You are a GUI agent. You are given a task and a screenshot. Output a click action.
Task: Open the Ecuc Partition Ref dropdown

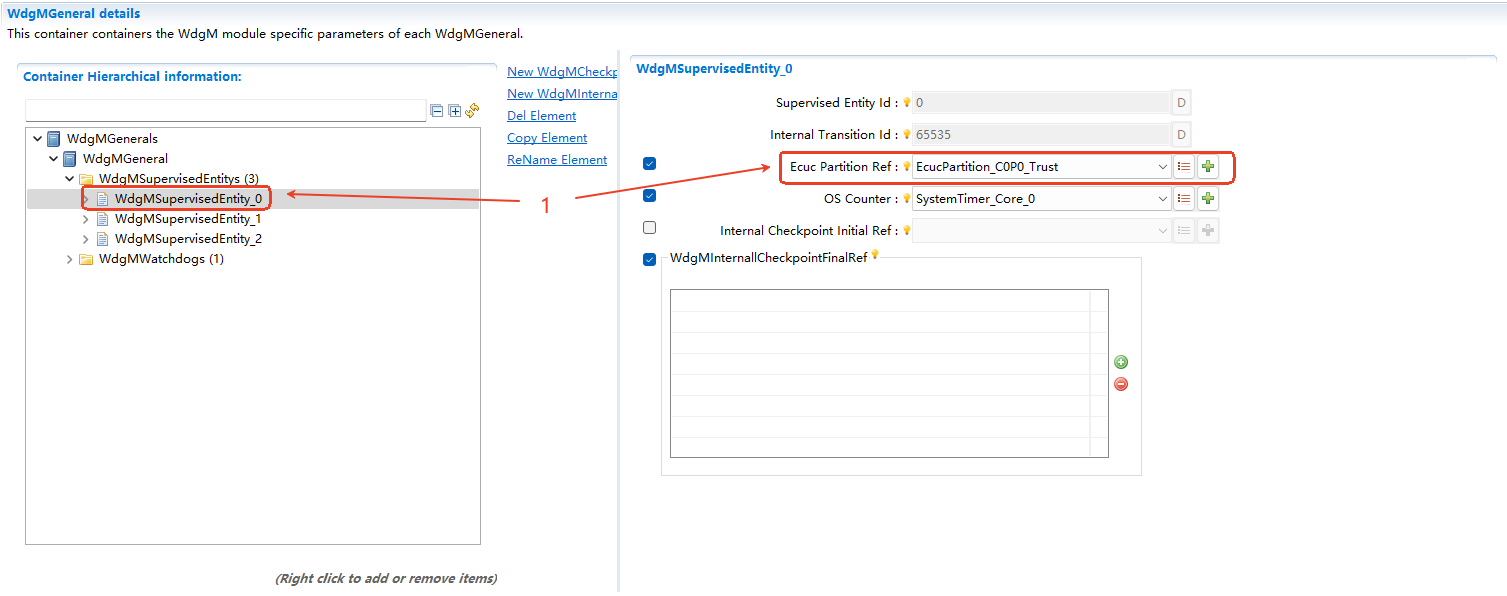click(x=1162, y=166)
